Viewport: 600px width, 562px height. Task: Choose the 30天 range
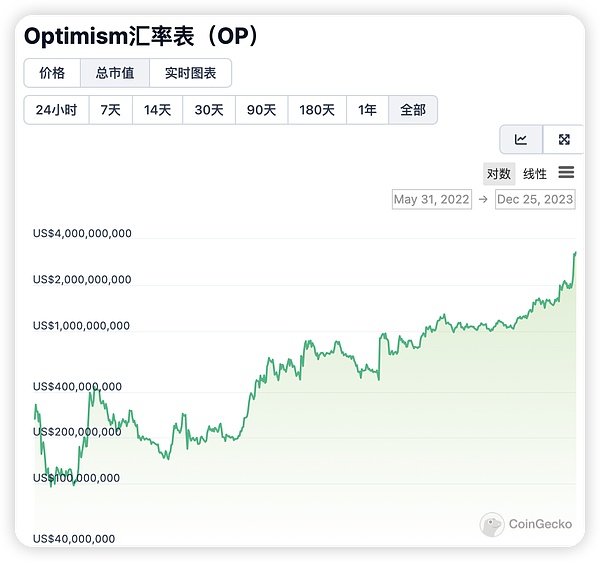point(209,110)
